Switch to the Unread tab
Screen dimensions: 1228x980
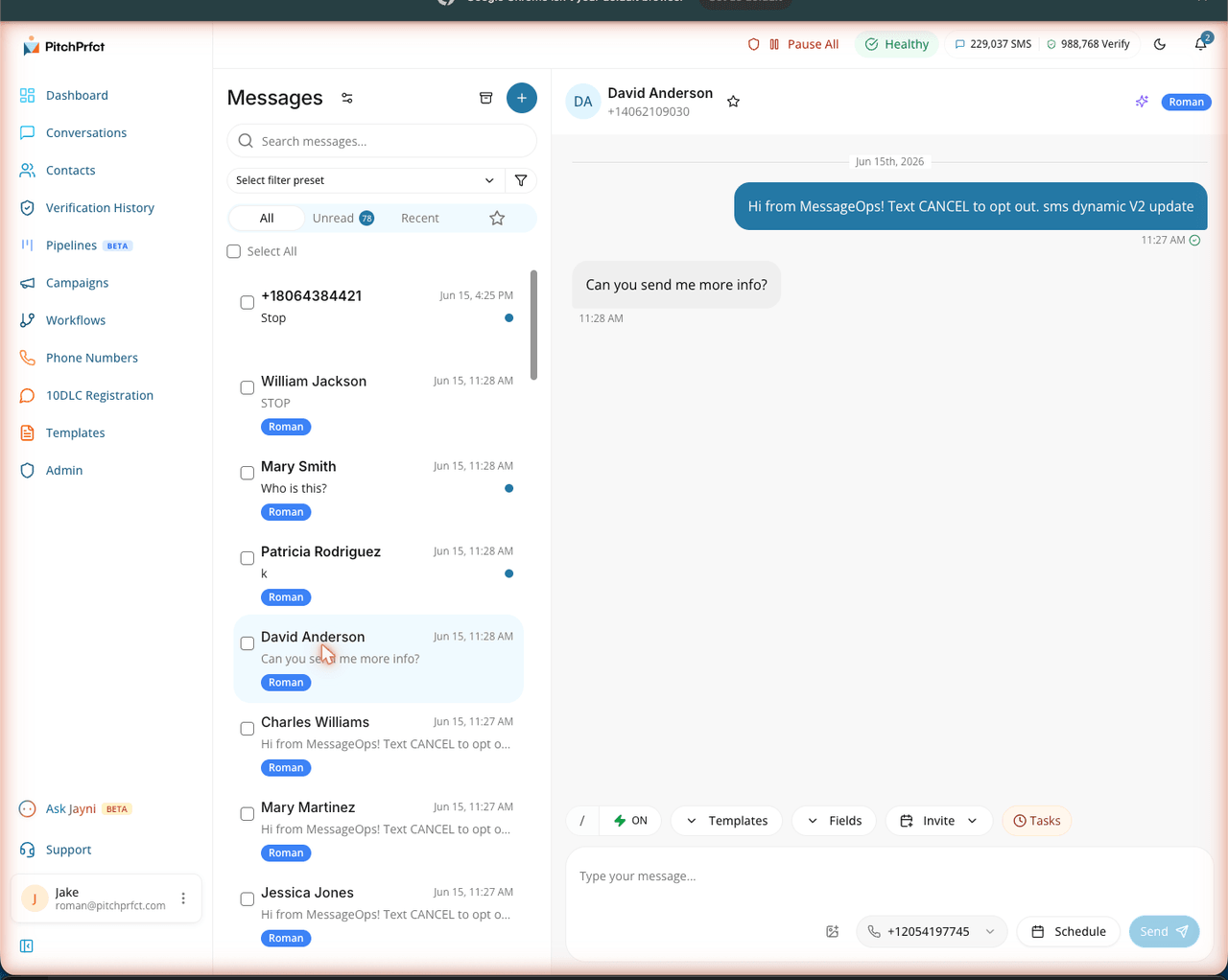point(342,218)
